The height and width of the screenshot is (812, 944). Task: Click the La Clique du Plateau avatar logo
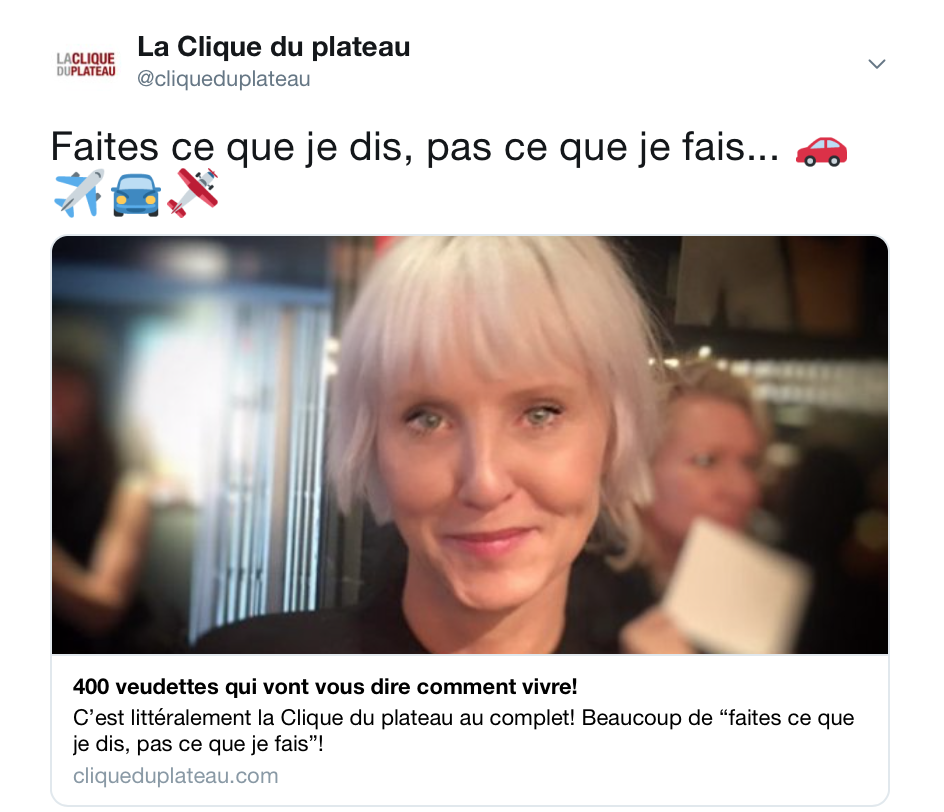85,64
